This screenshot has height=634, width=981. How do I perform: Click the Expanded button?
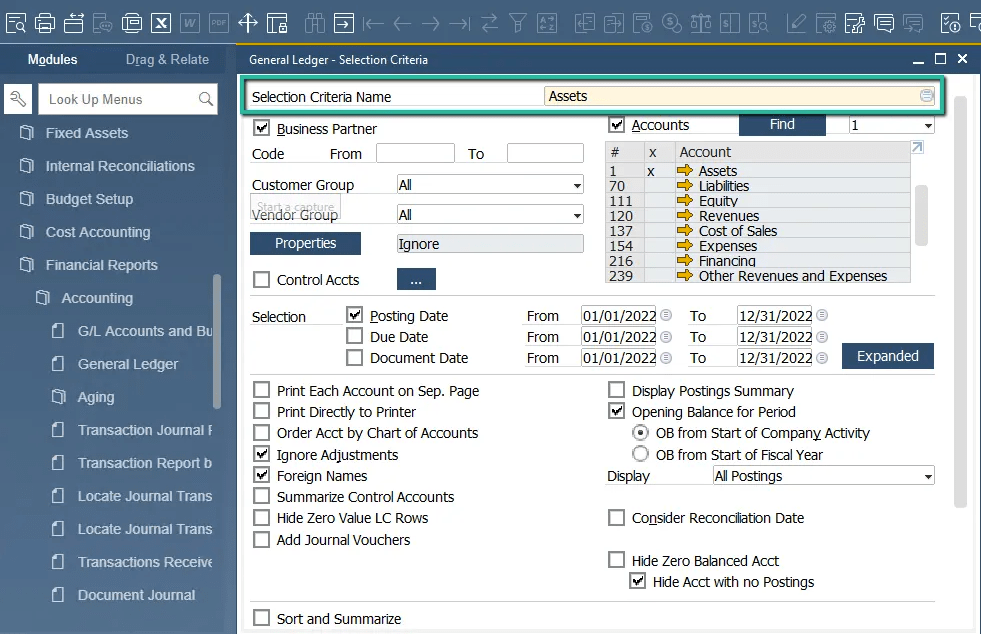887,356
